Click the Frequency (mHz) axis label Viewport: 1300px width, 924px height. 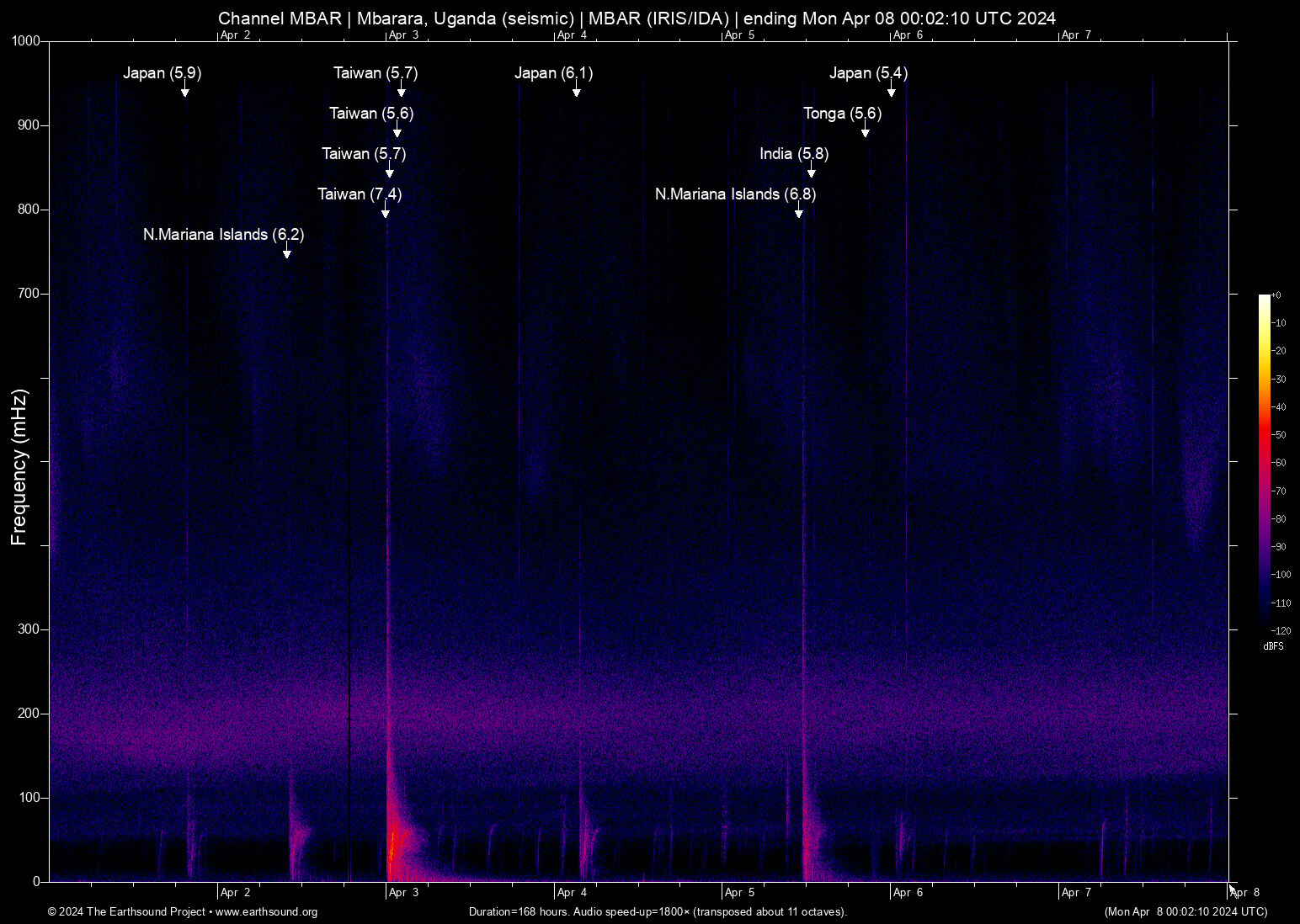click(x=19, y=467)
